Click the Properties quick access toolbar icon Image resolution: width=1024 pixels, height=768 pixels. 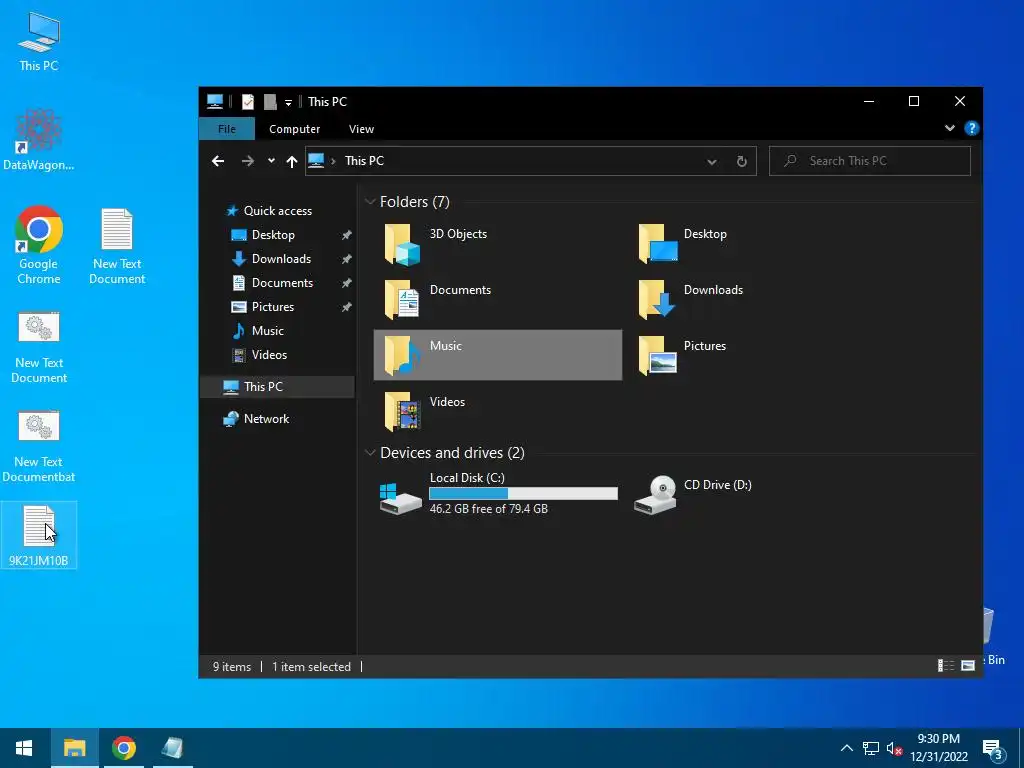(248, 102)
